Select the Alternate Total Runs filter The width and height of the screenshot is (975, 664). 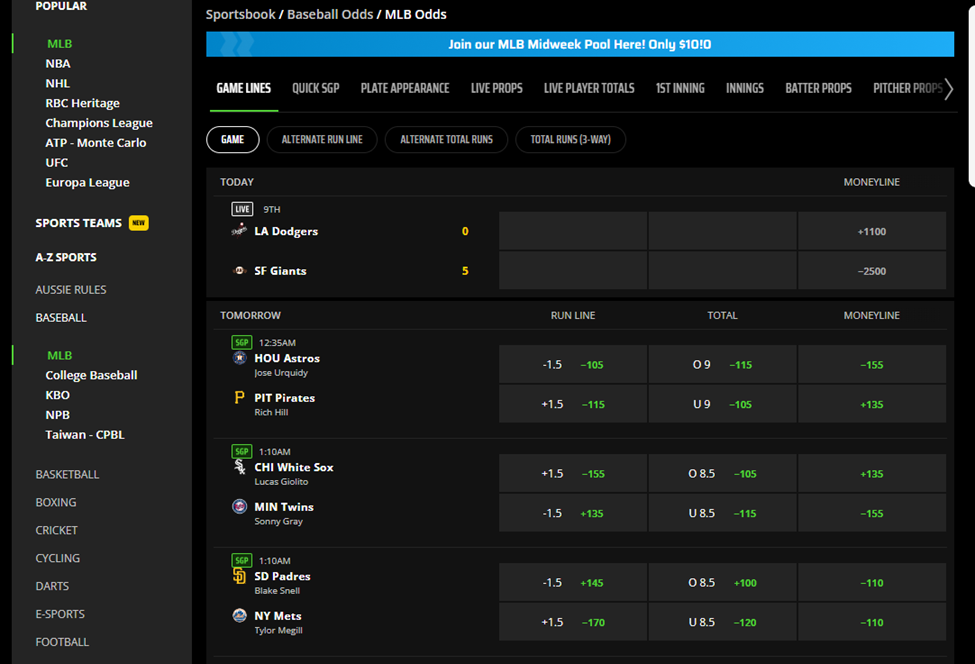coord(446,139)
